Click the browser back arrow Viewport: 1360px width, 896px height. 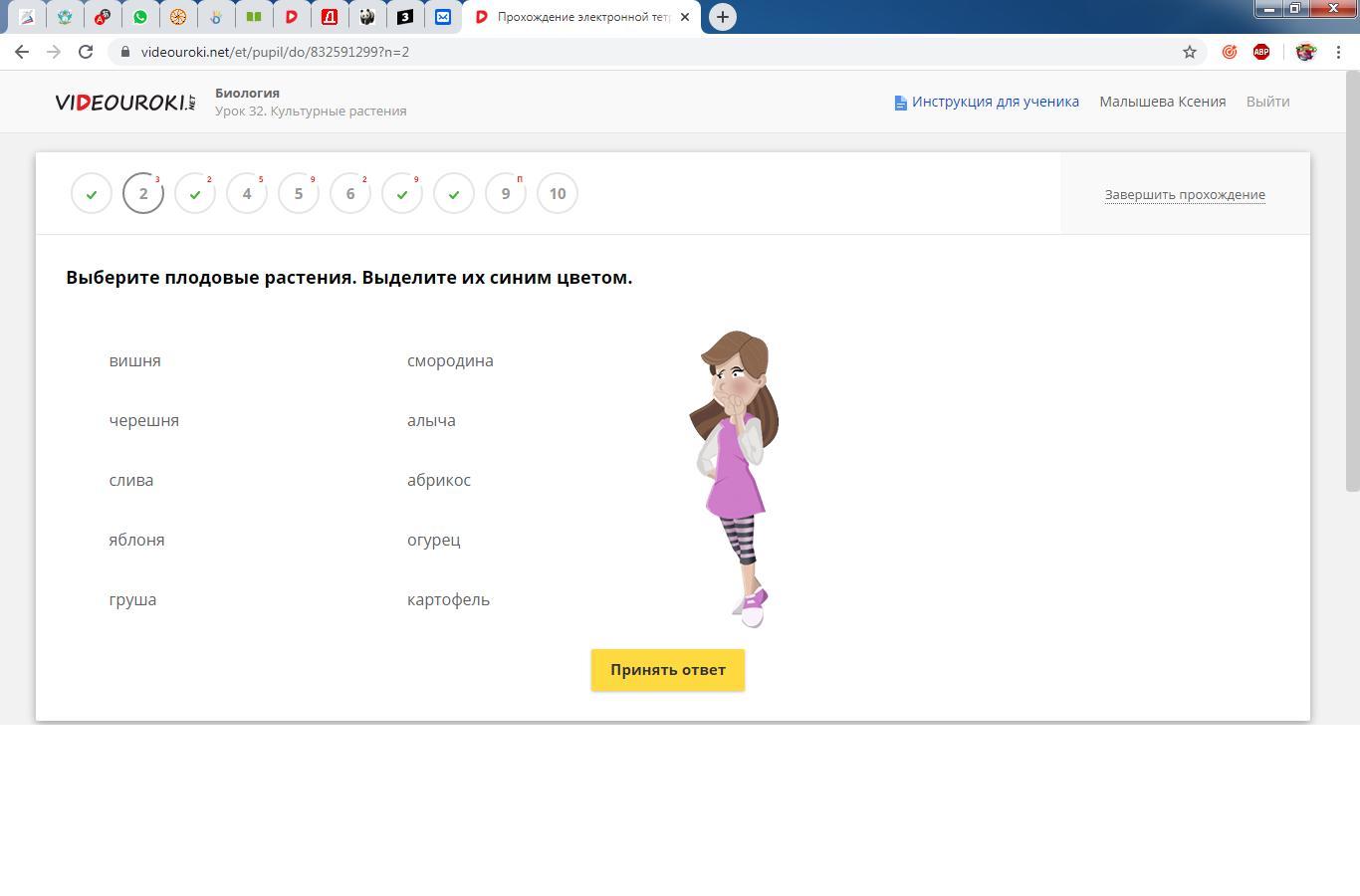(x=22, y=52)
